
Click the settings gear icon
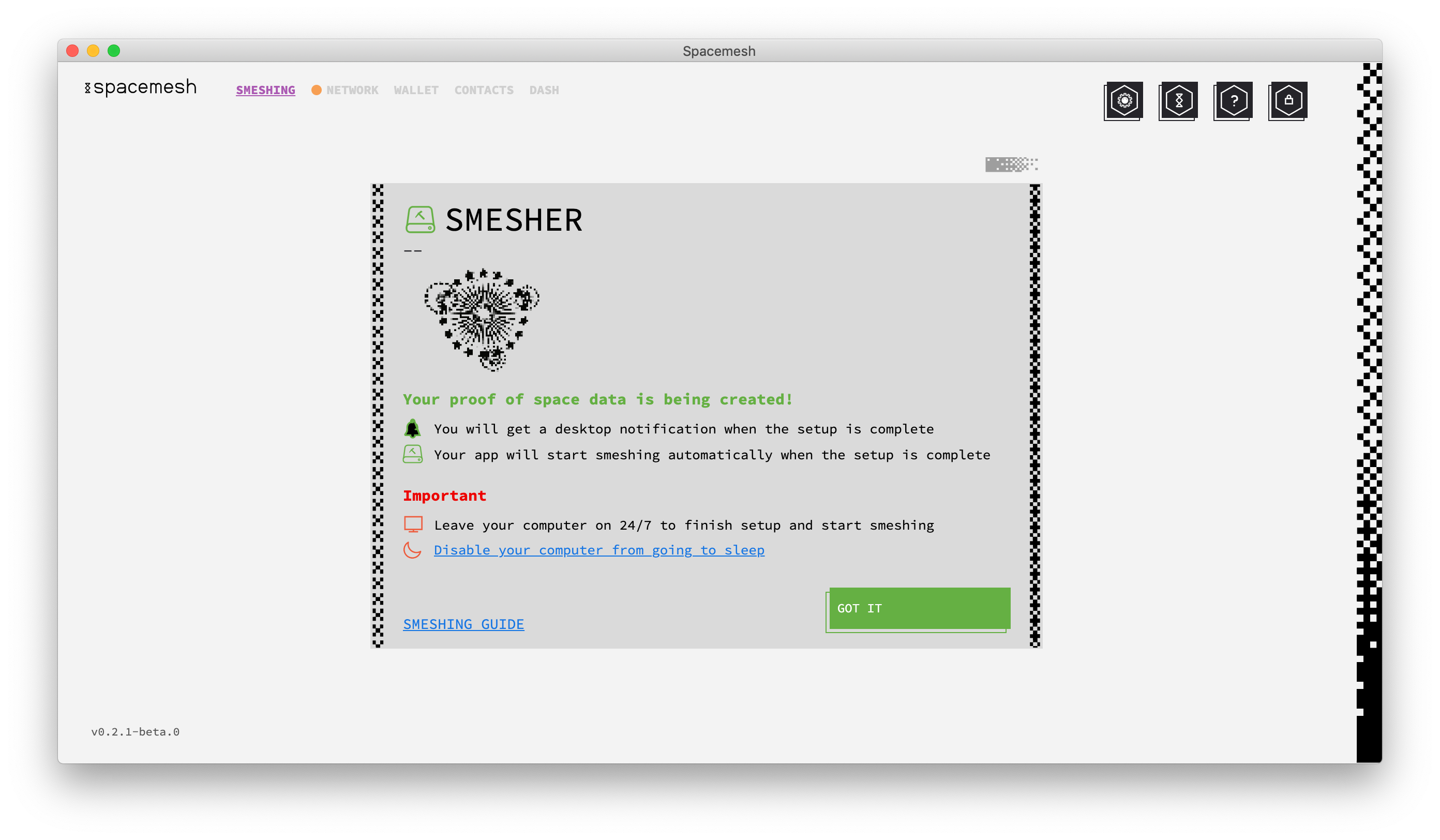(x=1123, y=100)
